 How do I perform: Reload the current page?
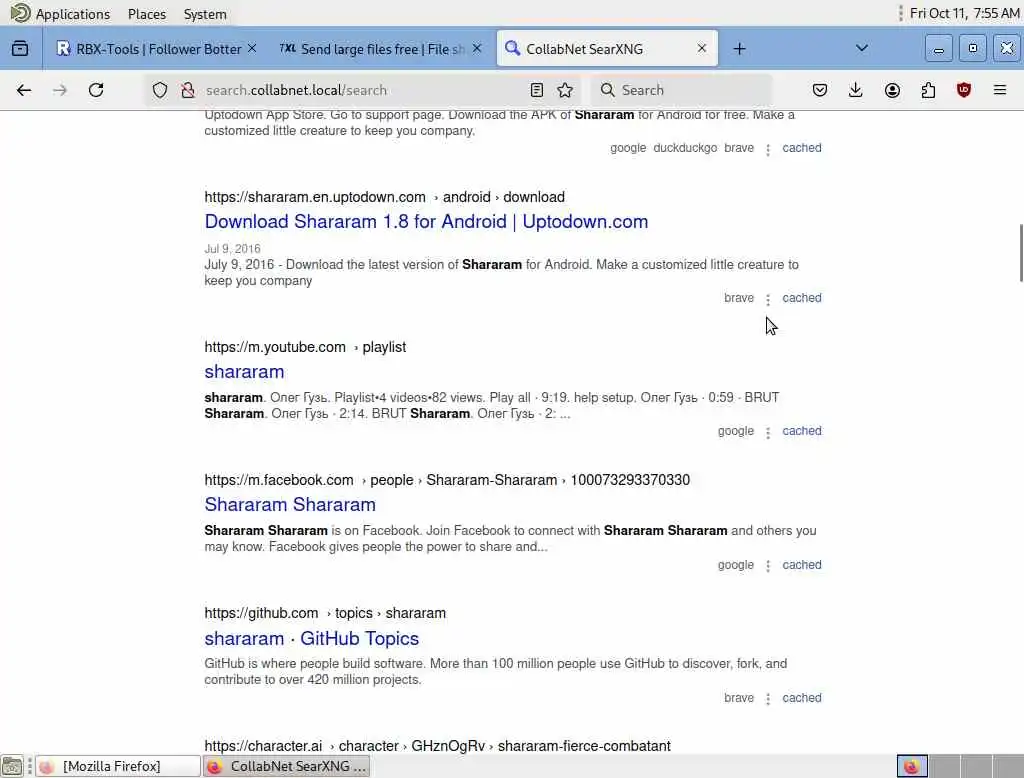[x=96, y=90]
